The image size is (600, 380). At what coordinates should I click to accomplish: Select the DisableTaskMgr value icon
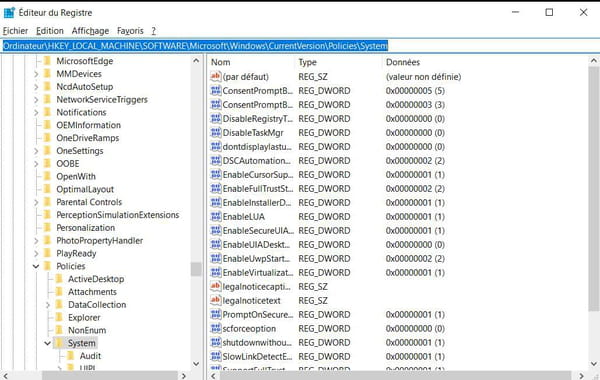click(x=216, y=133)
